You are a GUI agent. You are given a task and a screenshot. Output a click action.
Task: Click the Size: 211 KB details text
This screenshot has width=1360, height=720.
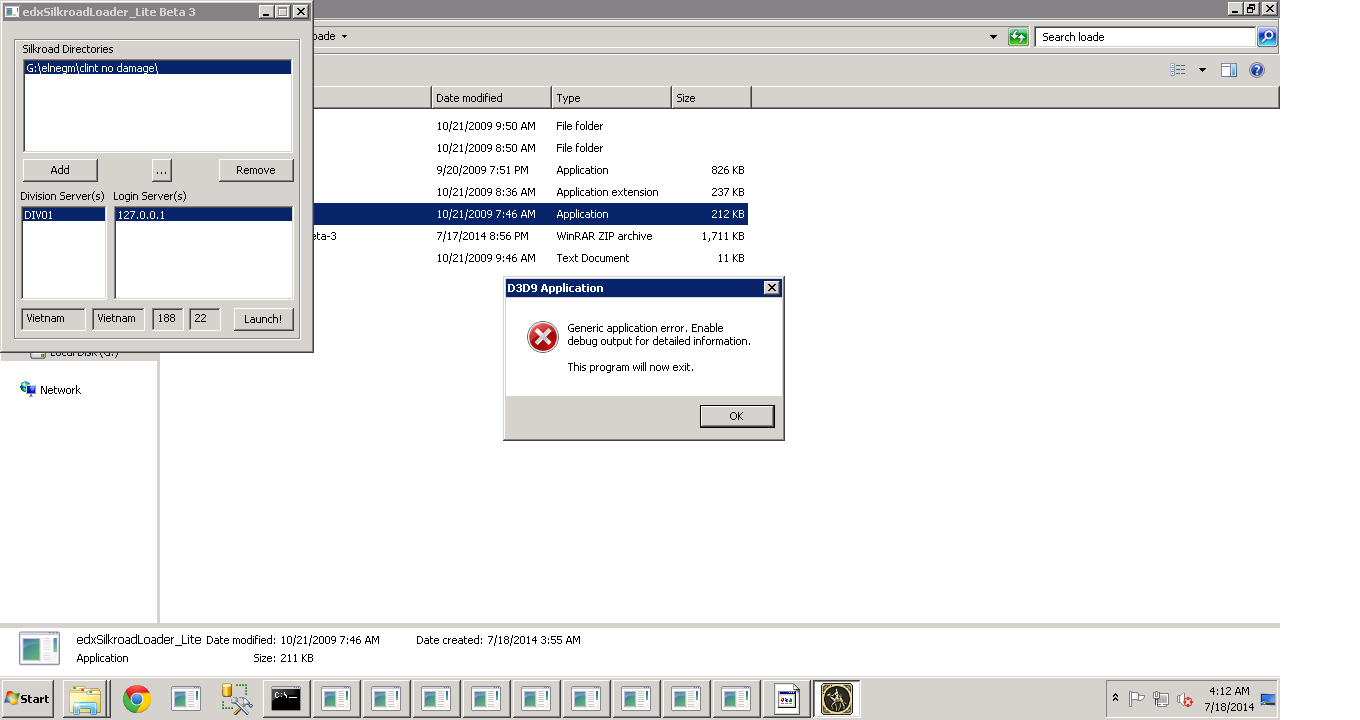click(x=283, y=658)
